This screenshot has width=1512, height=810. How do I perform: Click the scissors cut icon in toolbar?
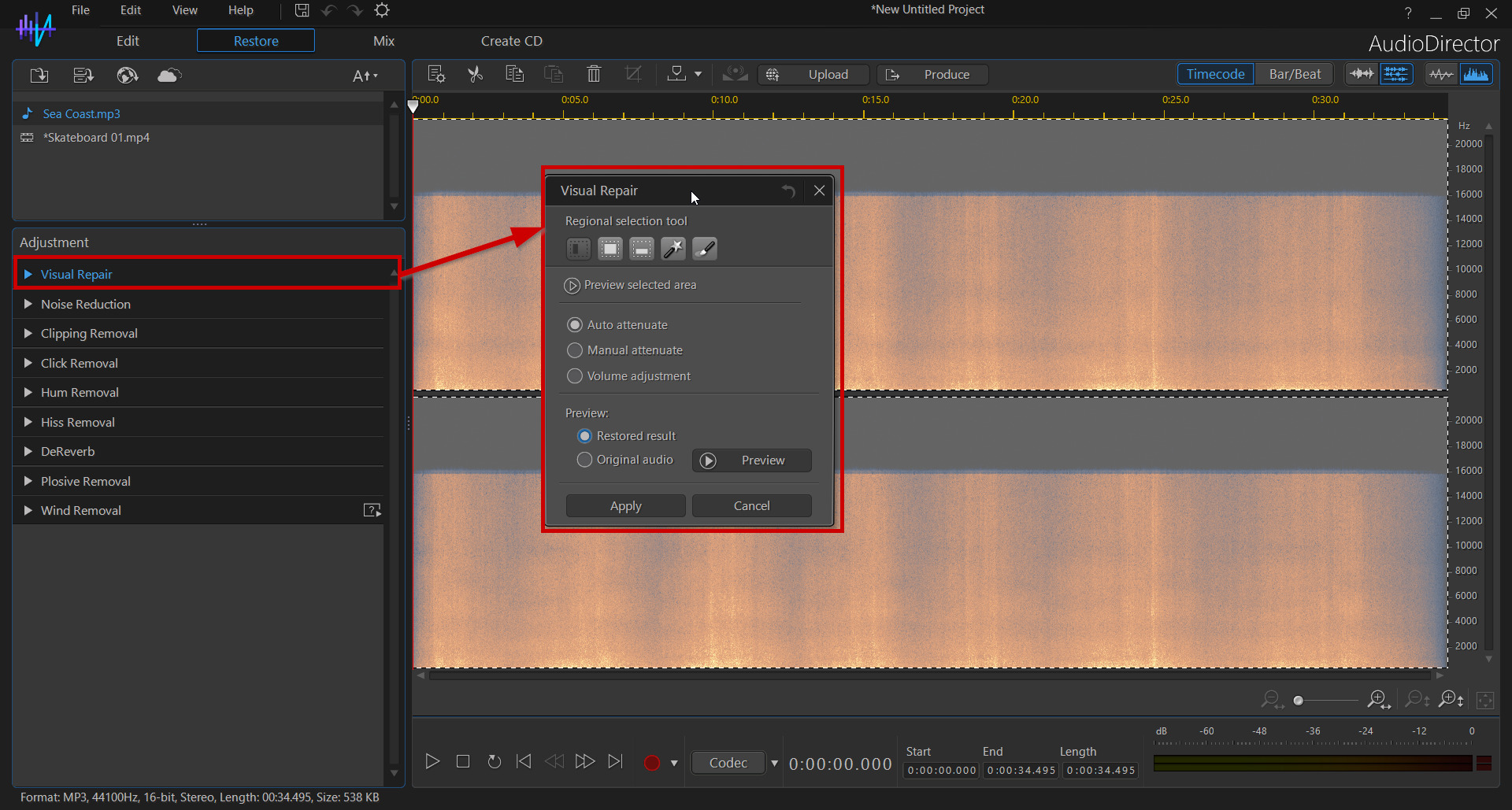pos(475,74)
